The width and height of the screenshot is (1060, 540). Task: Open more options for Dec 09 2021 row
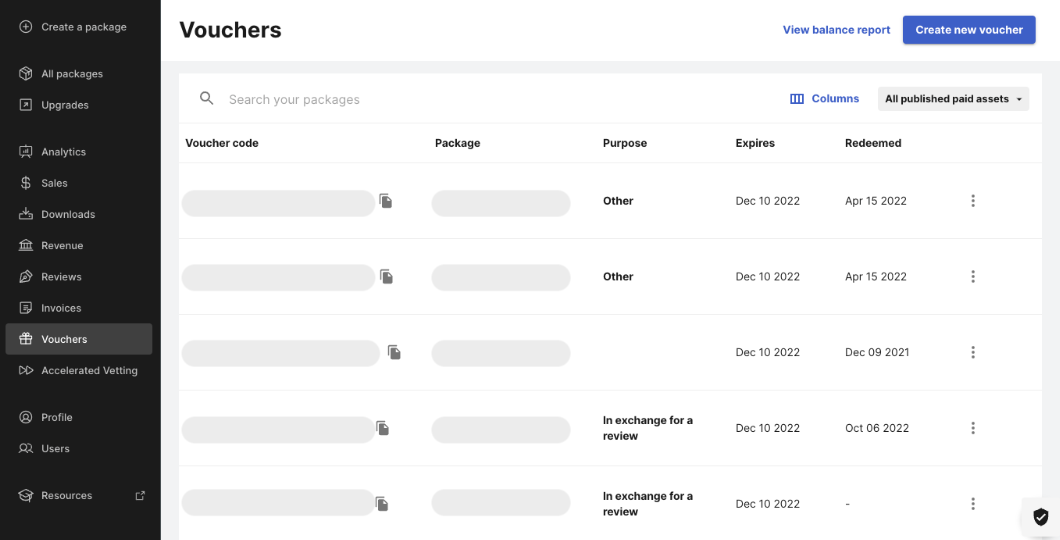[973, 352]
